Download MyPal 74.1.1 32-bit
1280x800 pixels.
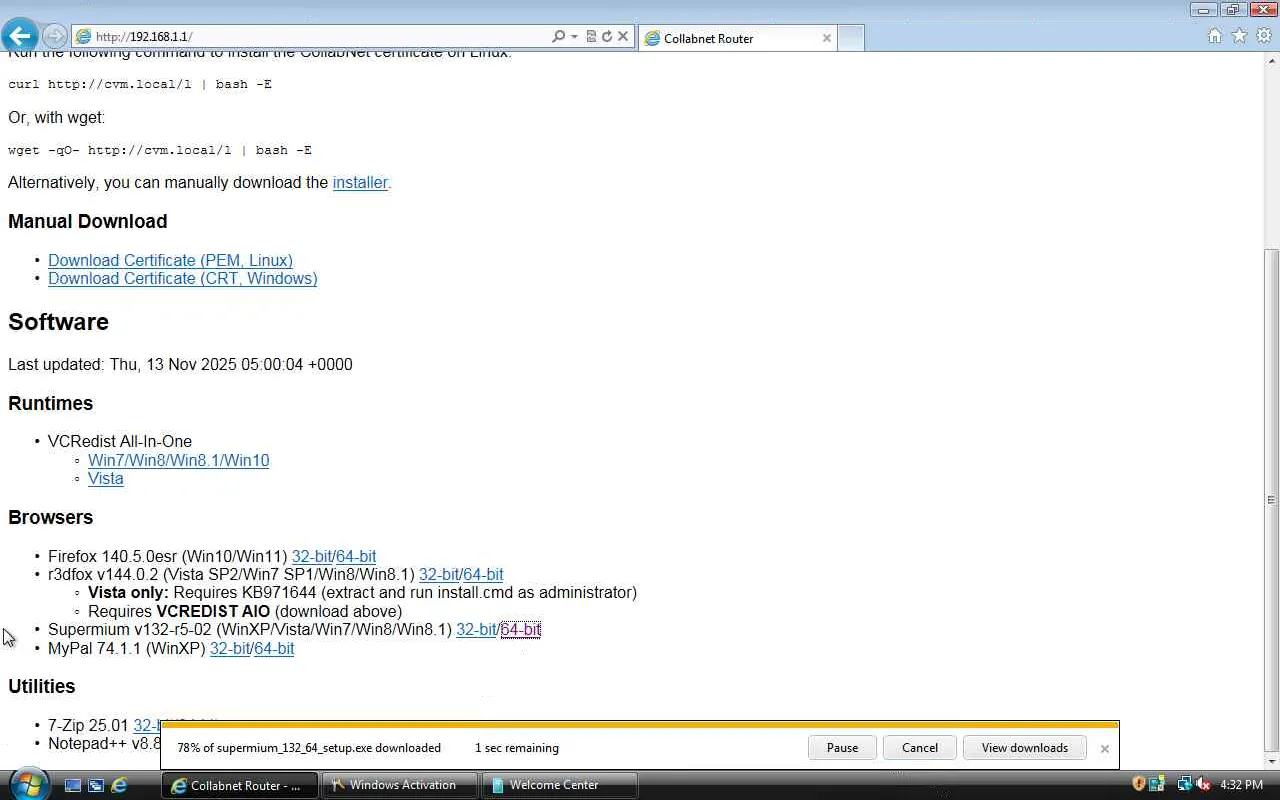point(230,648)
